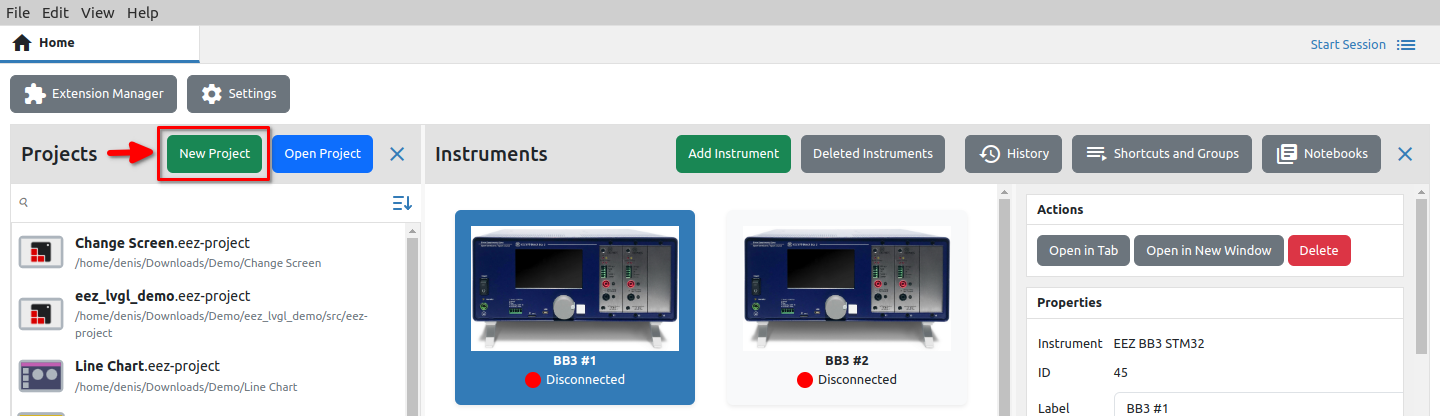Click BB3 #2 red disconnected indicator
Screen dimensions: 1440x416
(x=805, y=380)
